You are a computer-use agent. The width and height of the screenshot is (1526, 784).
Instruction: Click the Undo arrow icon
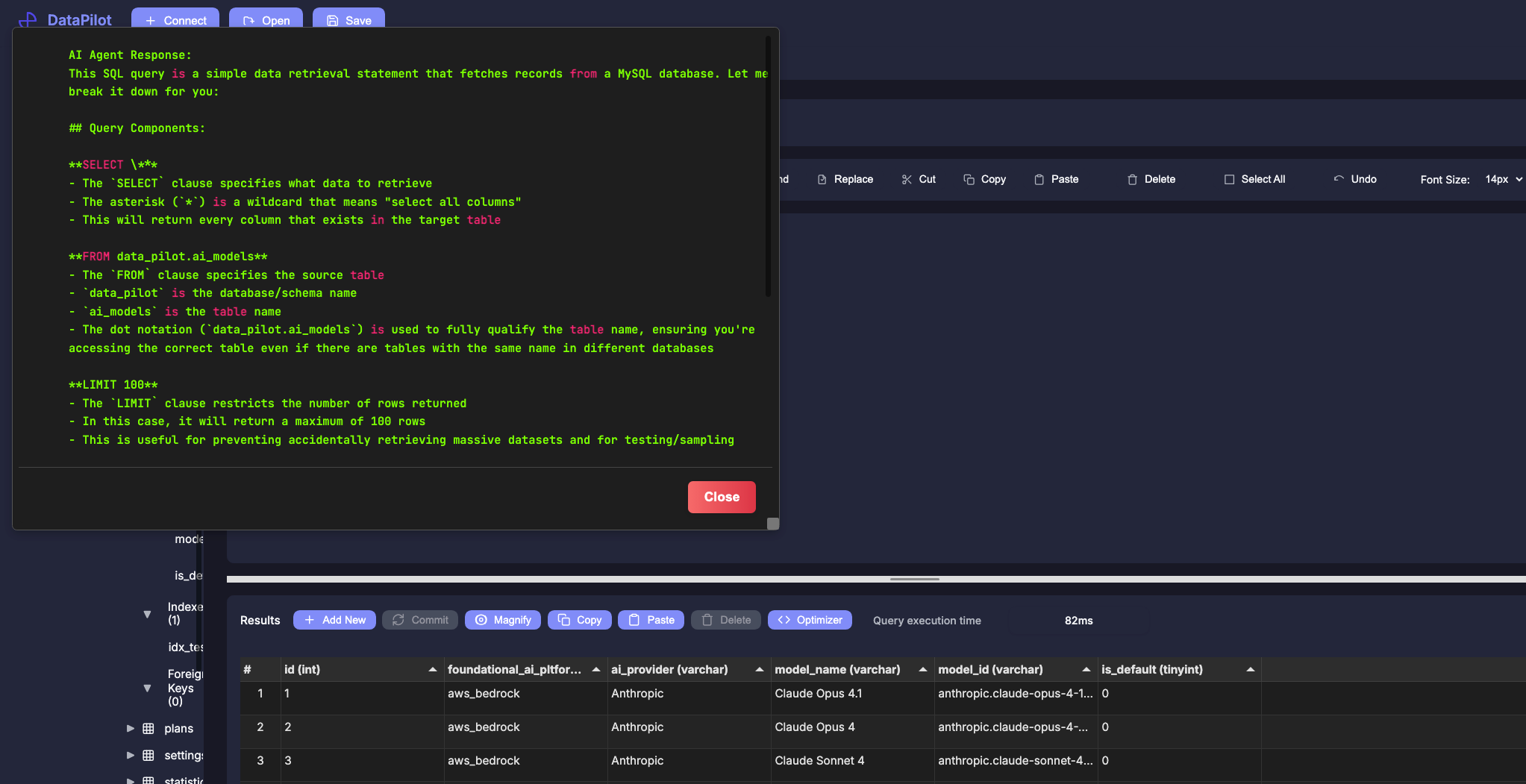(1339, 180)
